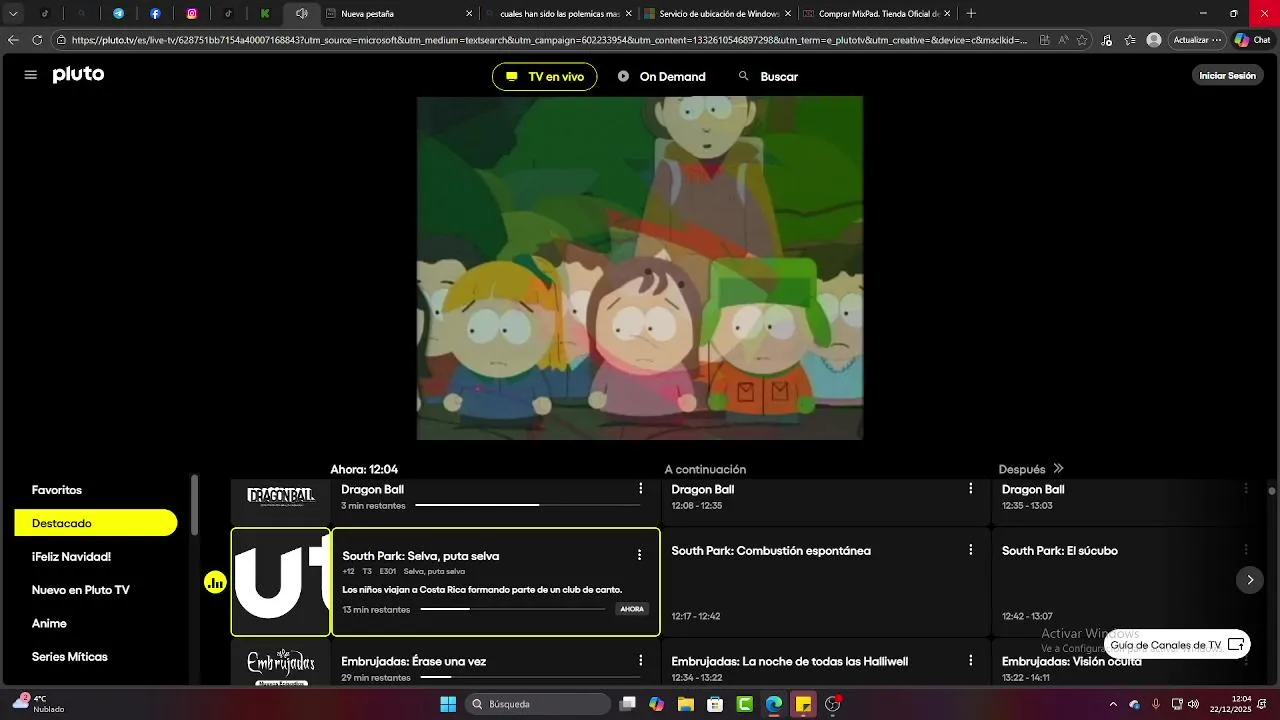Switch to the pinned Telegram tab
Screen dimensions: 1280x720
[x=118, y=14]
